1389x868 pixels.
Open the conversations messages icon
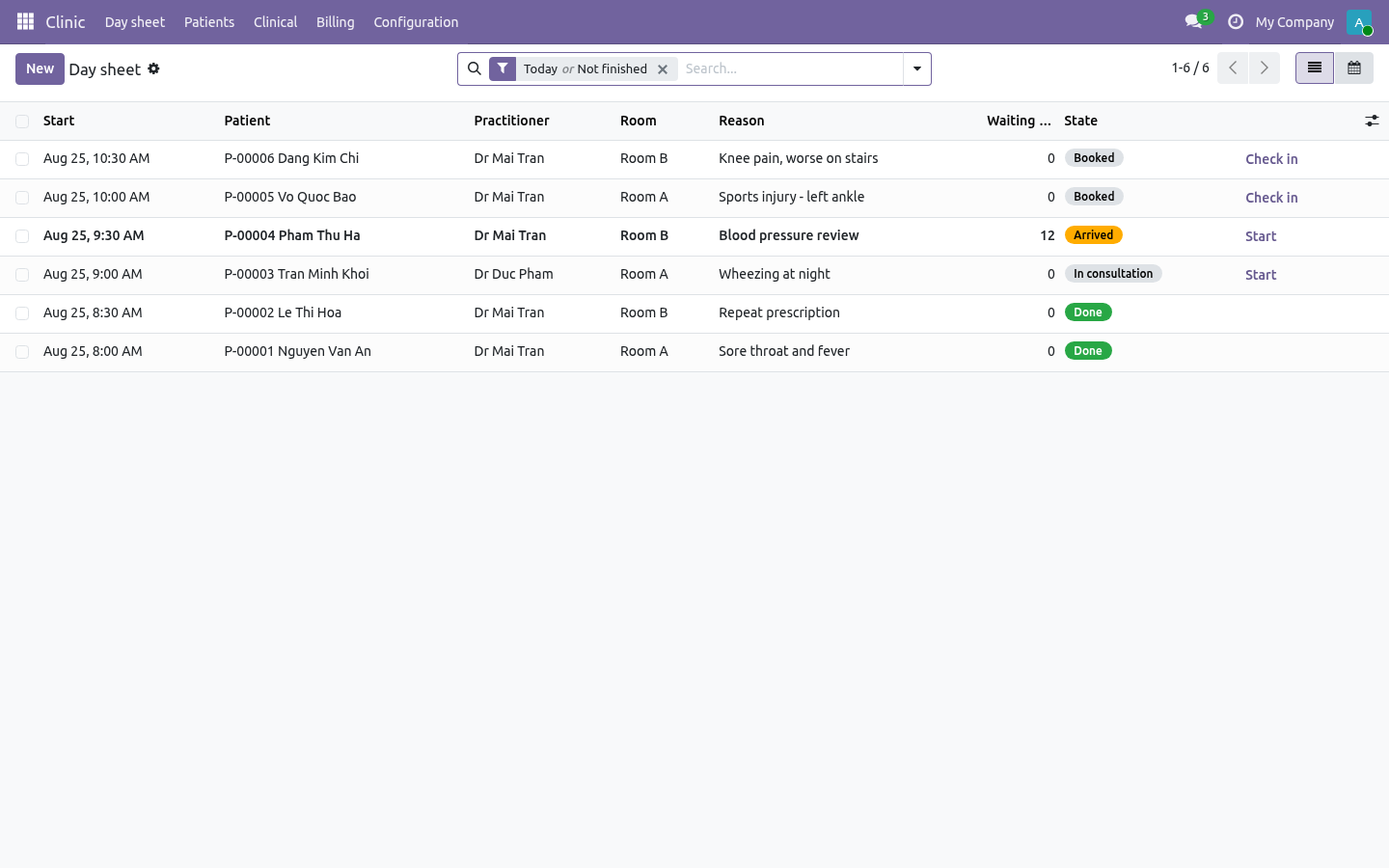[x=1194, y=21]
